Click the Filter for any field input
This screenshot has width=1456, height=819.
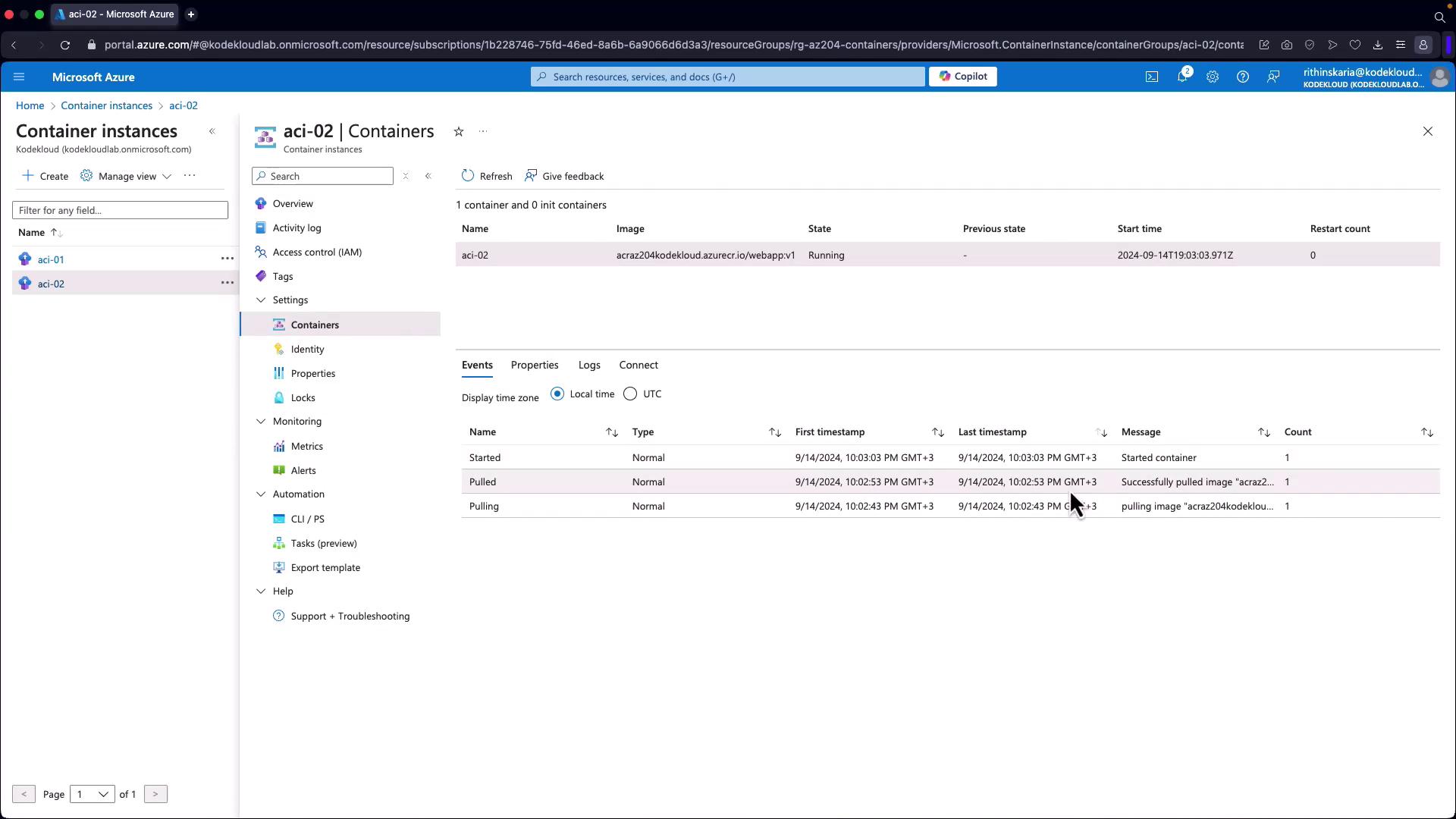pos(120,210)
